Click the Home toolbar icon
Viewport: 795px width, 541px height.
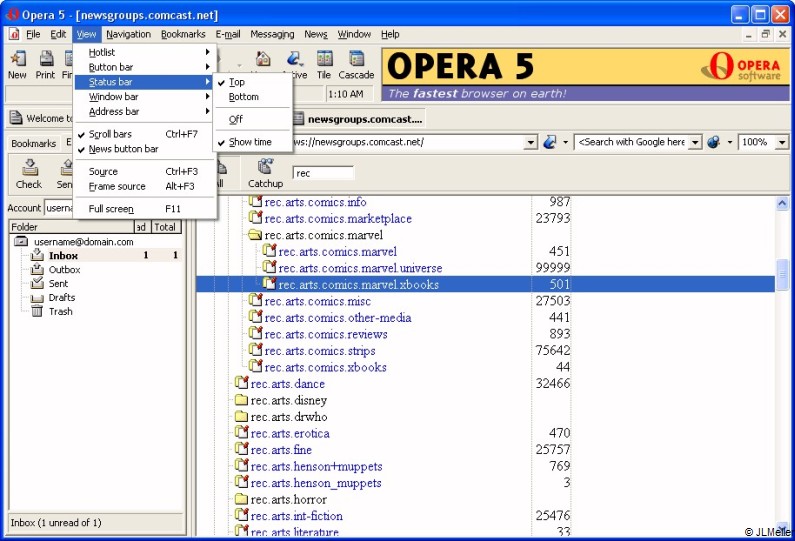(x=263, y=59)
